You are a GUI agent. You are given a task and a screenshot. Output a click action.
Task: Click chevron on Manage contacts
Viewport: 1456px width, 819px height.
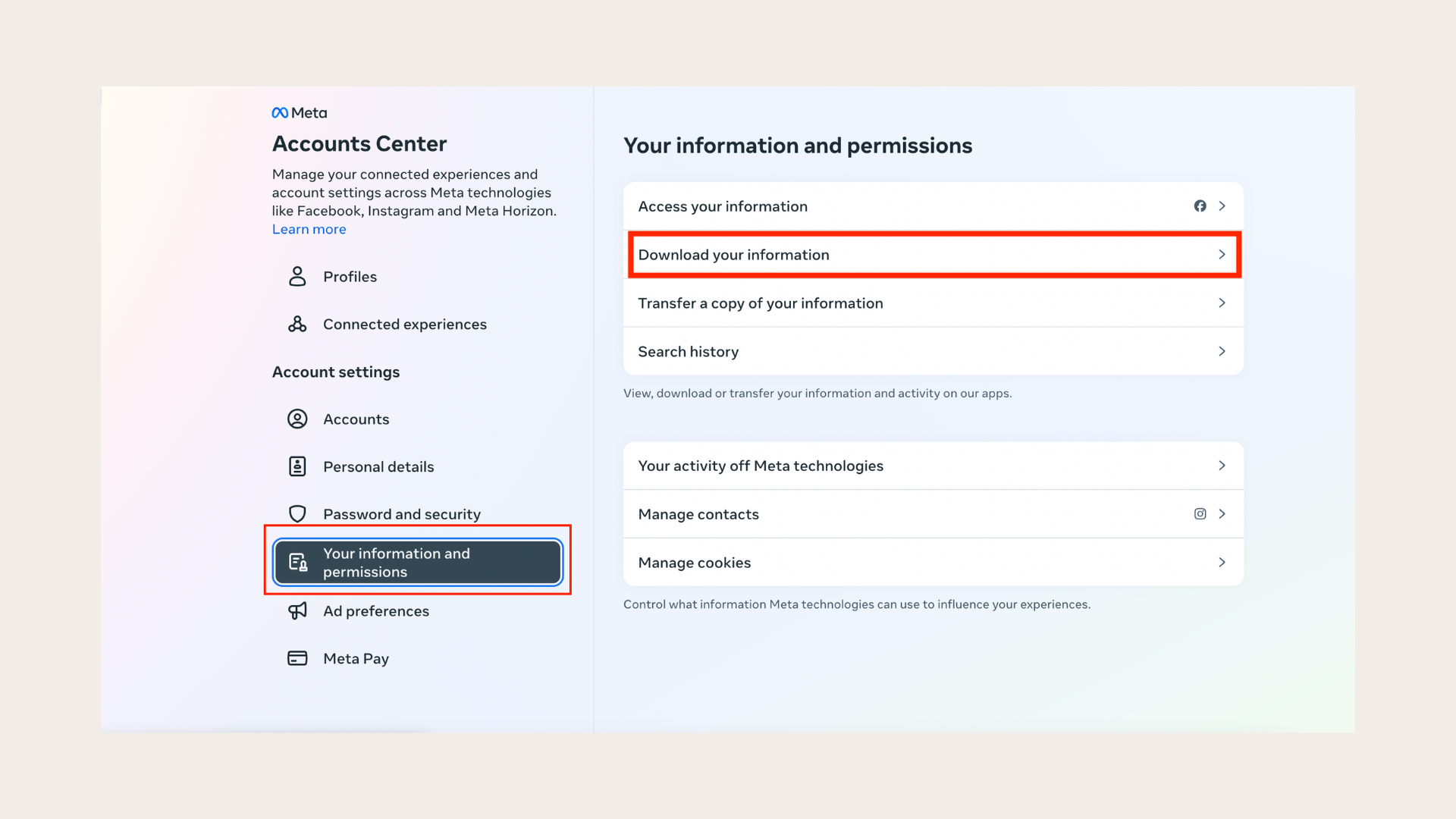(1222, 514)
